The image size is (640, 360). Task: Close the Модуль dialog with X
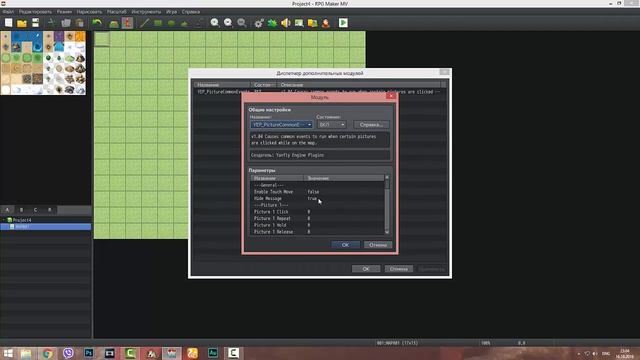(391, 96)
